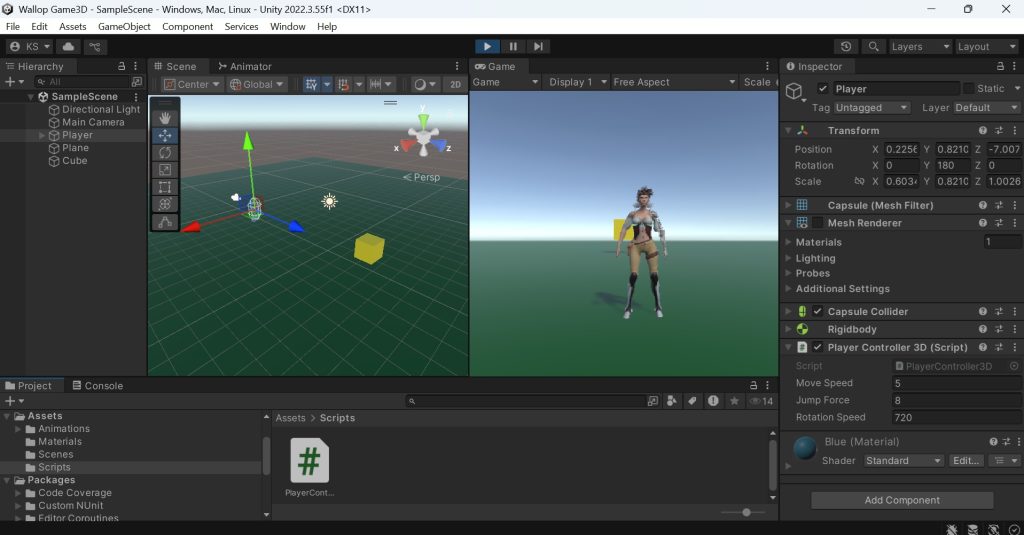Screen dimensions: 1024x535
Task: Switch to the Console tab
Action: tap(97, 385)
